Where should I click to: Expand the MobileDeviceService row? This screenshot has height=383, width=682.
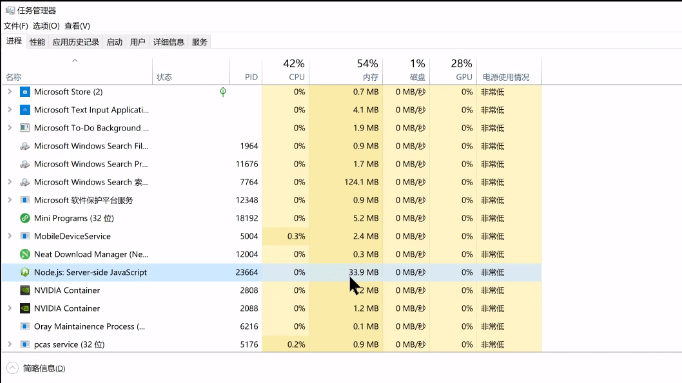click(x=10, y=236)
